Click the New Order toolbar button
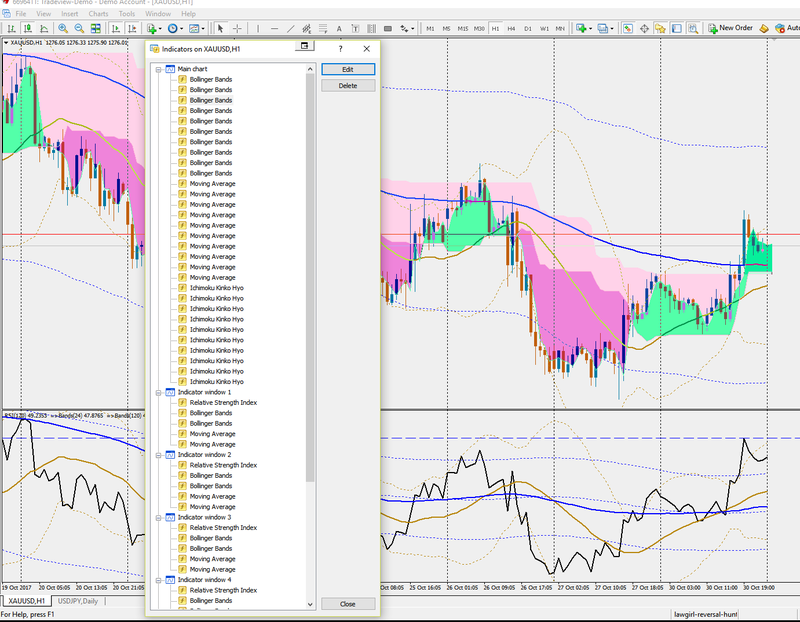The height and width of the screenshot is (622, 800). [729, 28]
